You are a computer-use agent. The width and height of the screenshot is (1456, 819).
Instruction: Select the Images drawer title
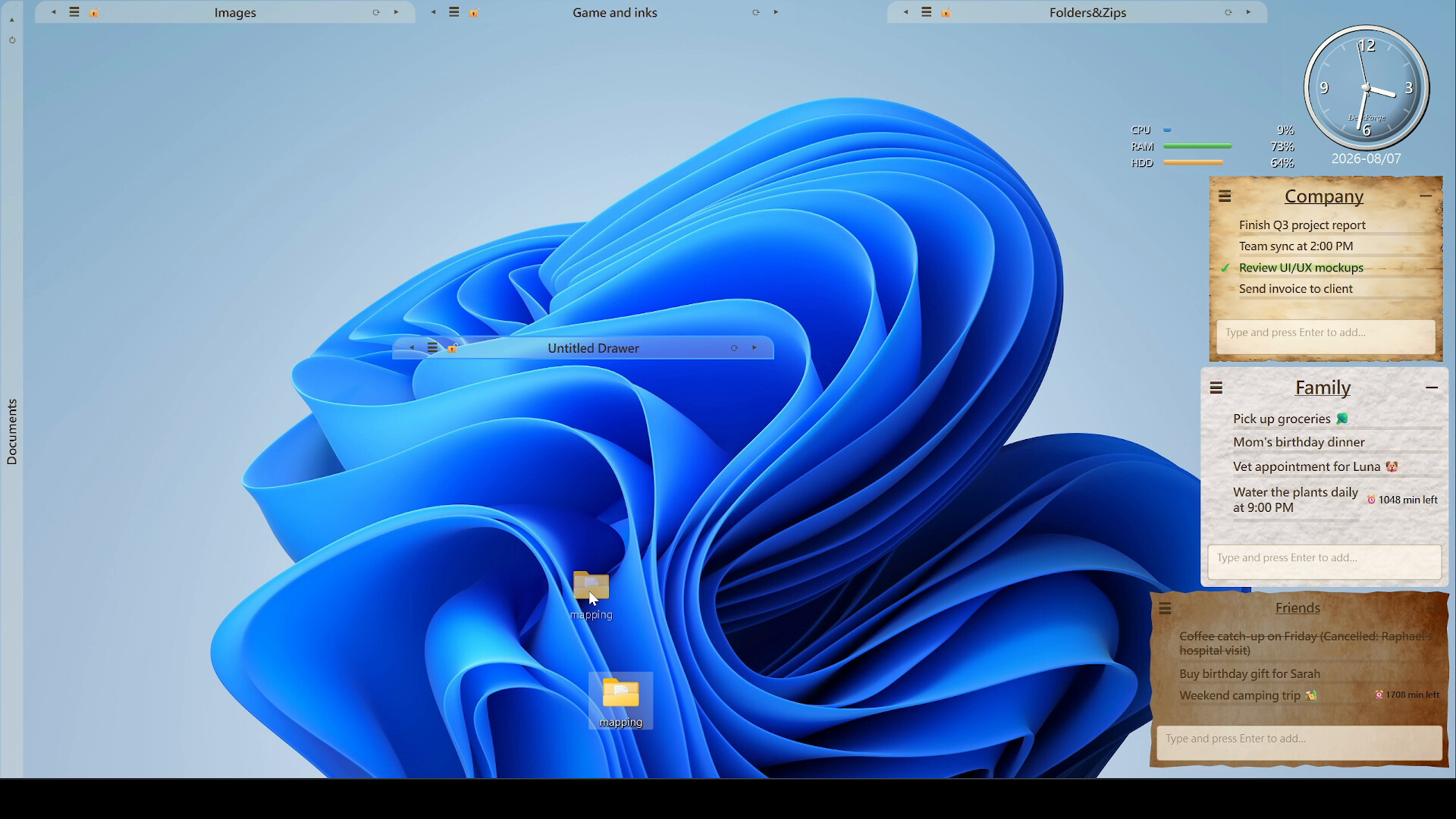tap(235, 13)
